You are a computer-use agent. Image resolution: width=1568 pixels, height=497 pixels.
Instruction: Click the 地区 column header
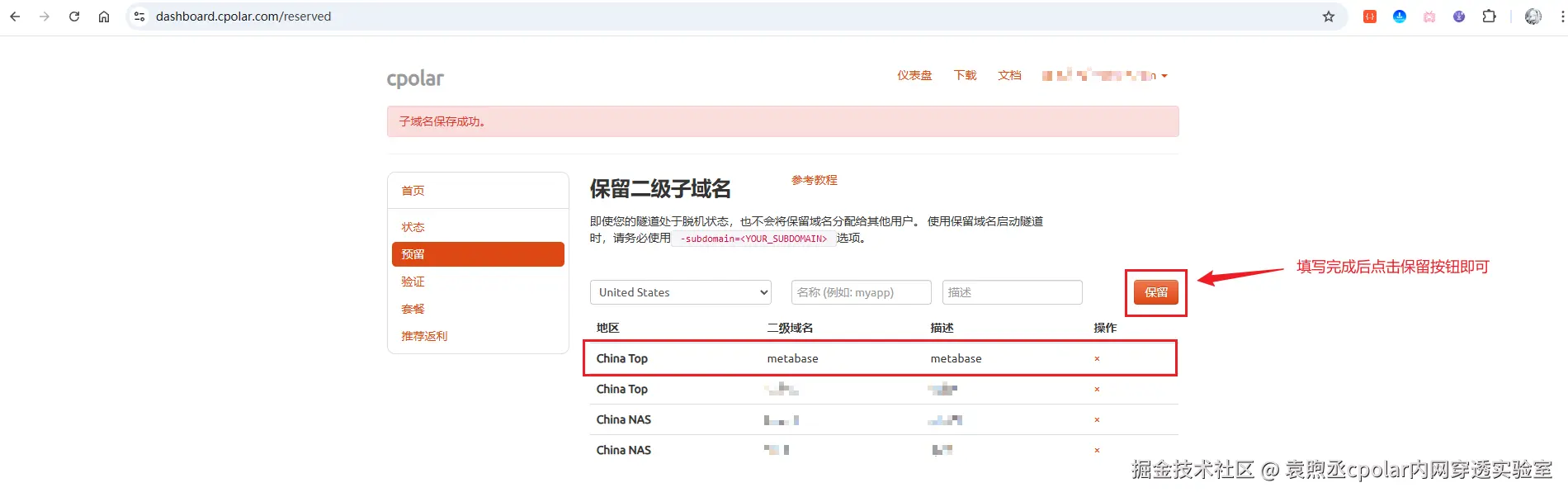(x=608, y=328)
